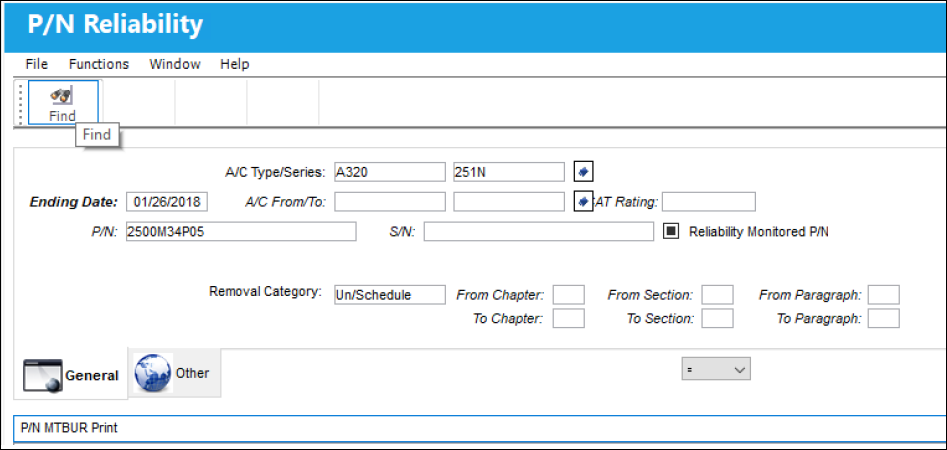Open lookup button beside A/C Type/Series 251N

click(583, 172)
